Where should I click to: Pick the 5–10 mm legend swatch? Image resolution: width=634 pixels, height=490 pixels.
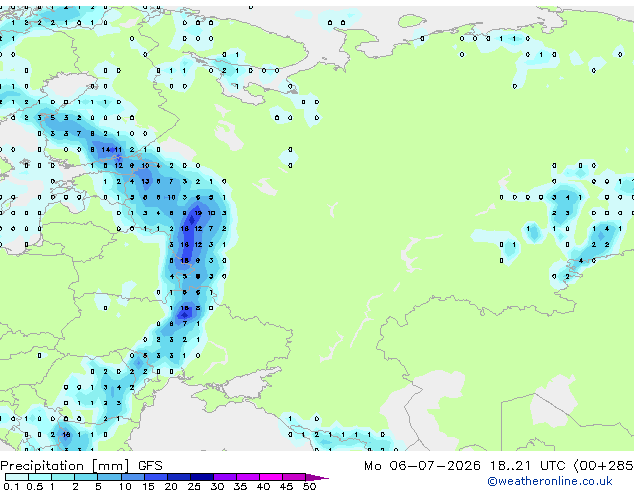pos(109,477)
